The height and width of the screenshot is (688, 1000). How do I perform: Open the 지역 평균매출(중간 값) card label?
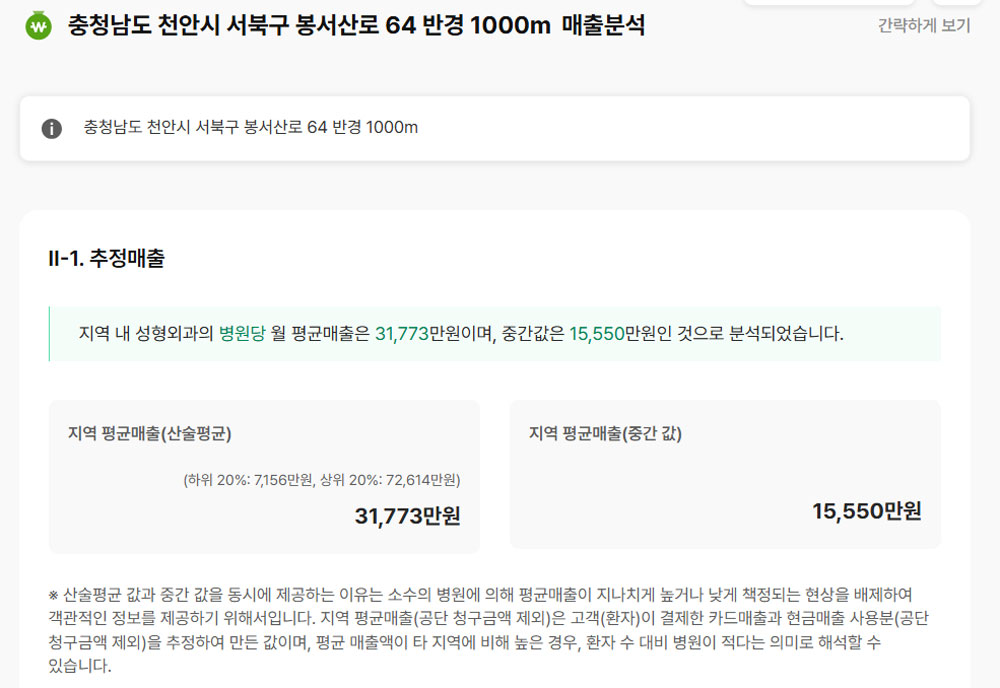pyautogui.click(x=605, y=434)
